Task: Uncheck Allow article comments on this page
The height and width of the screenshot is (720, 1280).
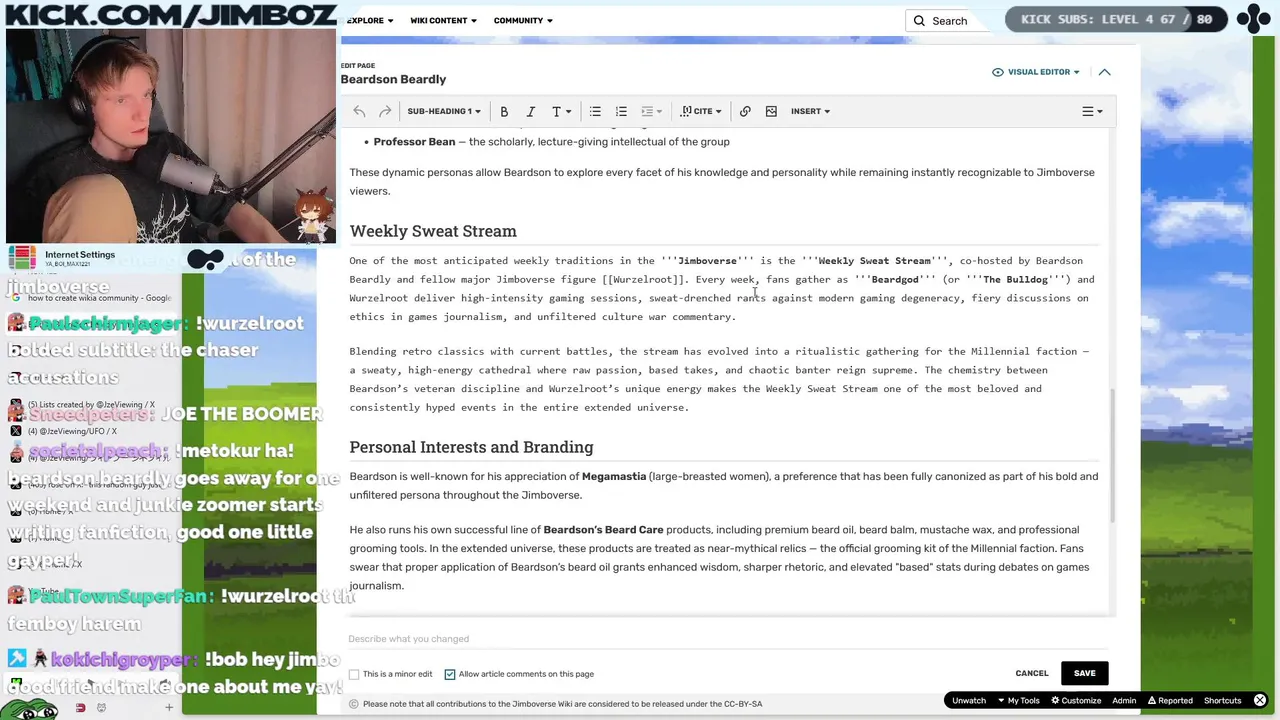Action: coord(450,674)
